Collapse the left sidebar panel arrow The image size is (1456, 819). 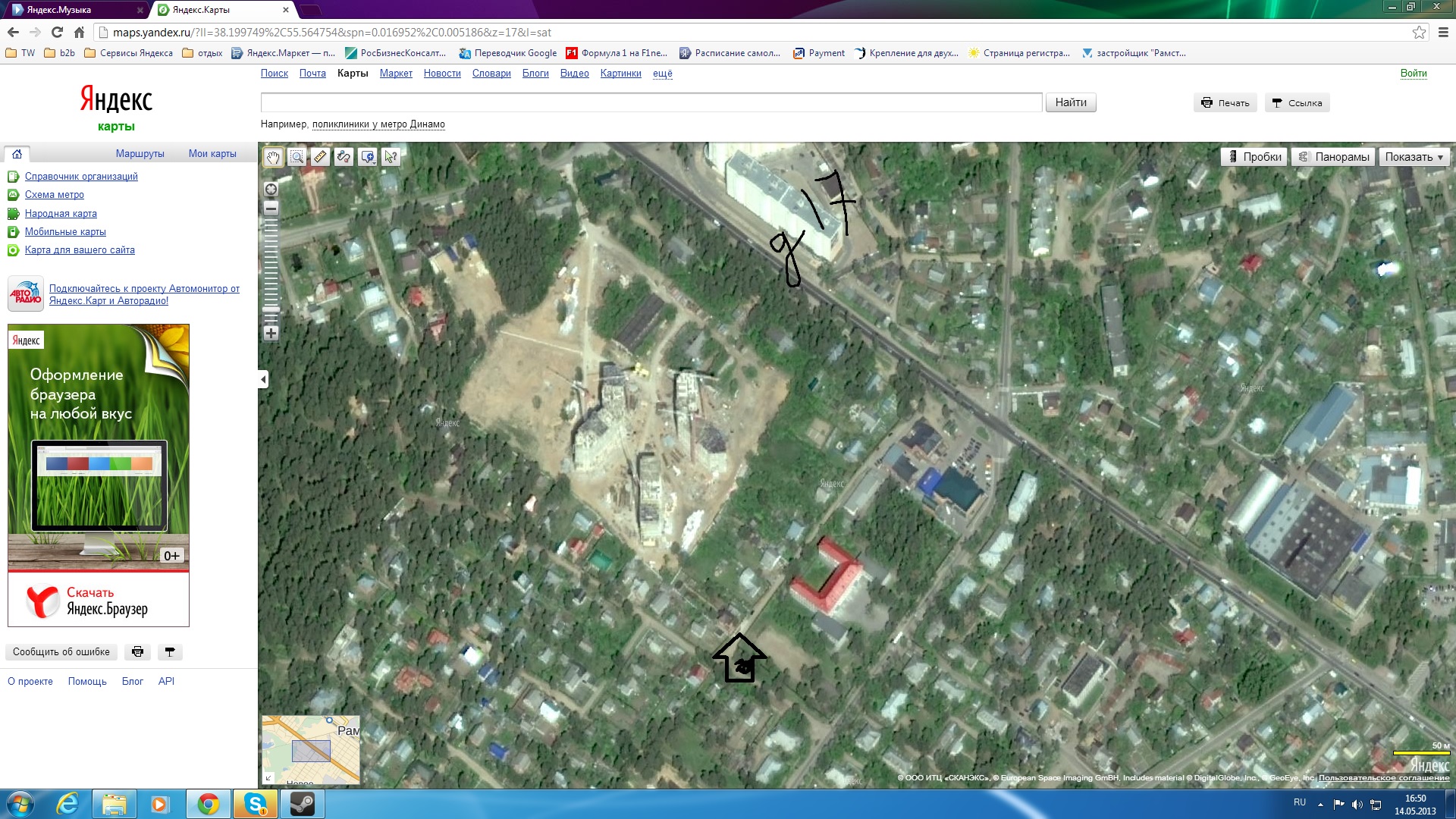[x=263, y=379]
